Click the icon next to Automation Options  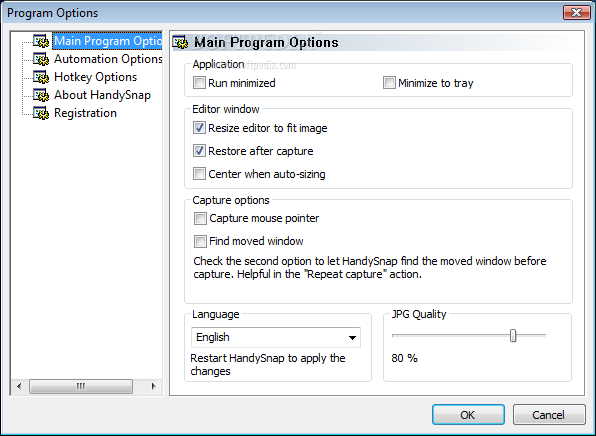point(41,59)
